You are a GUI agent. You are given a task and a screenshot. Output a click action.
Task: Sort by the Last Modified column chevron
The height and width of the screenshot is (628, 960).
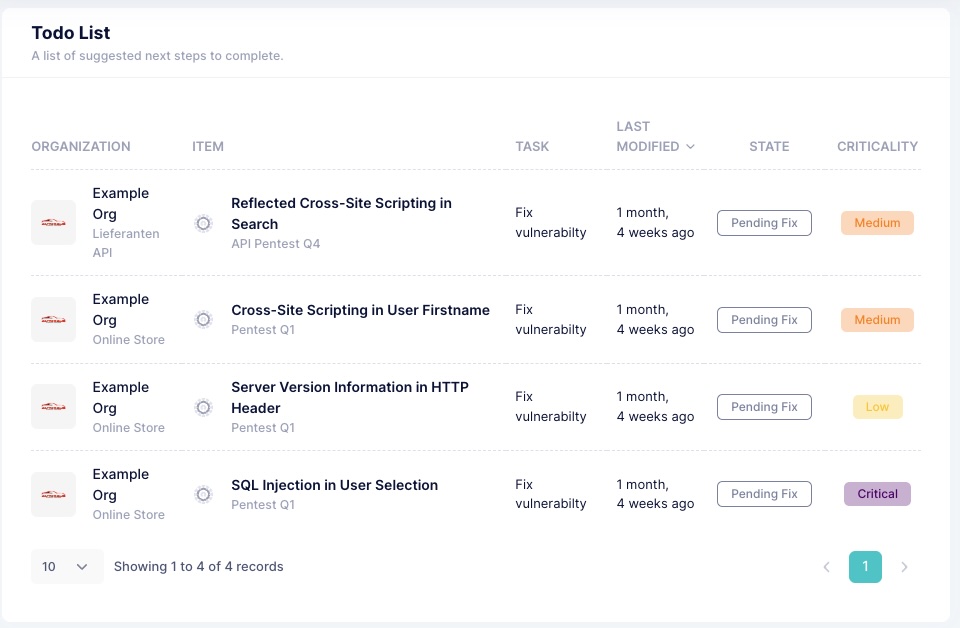coord(691,146)
